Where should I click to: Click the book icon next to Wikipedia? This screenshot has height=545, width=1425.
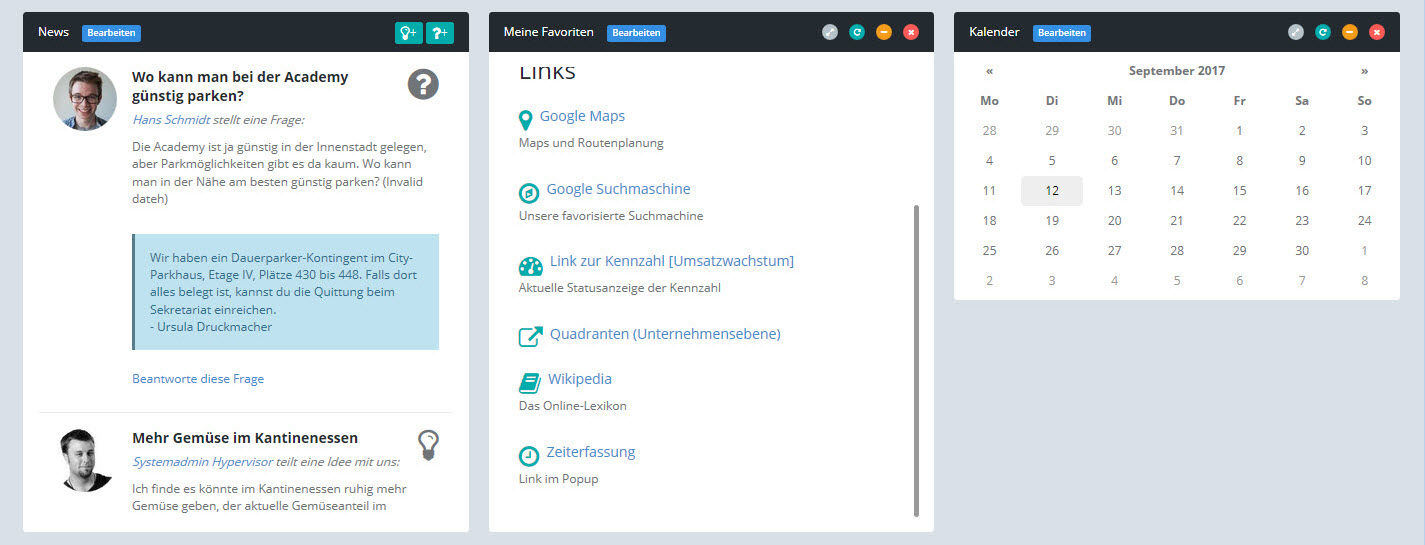[529, 383]
